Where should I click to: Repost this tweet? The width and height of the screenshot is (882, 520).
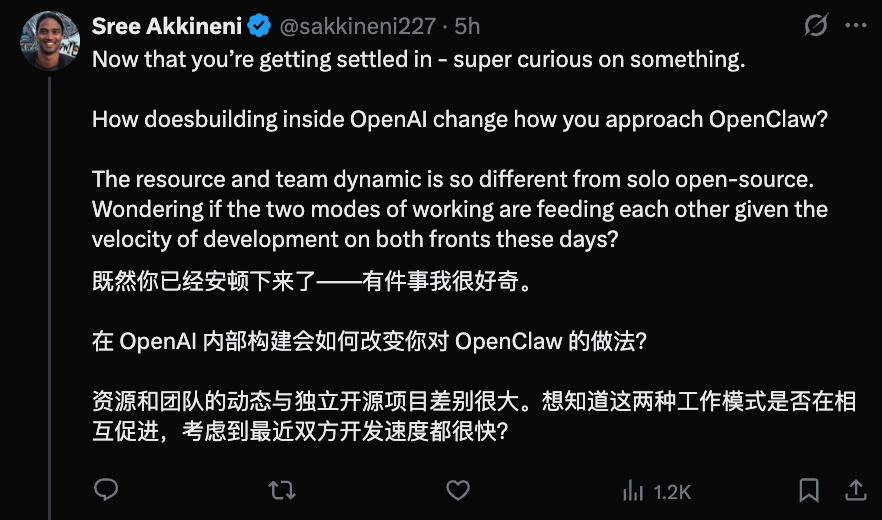(283, 490)
